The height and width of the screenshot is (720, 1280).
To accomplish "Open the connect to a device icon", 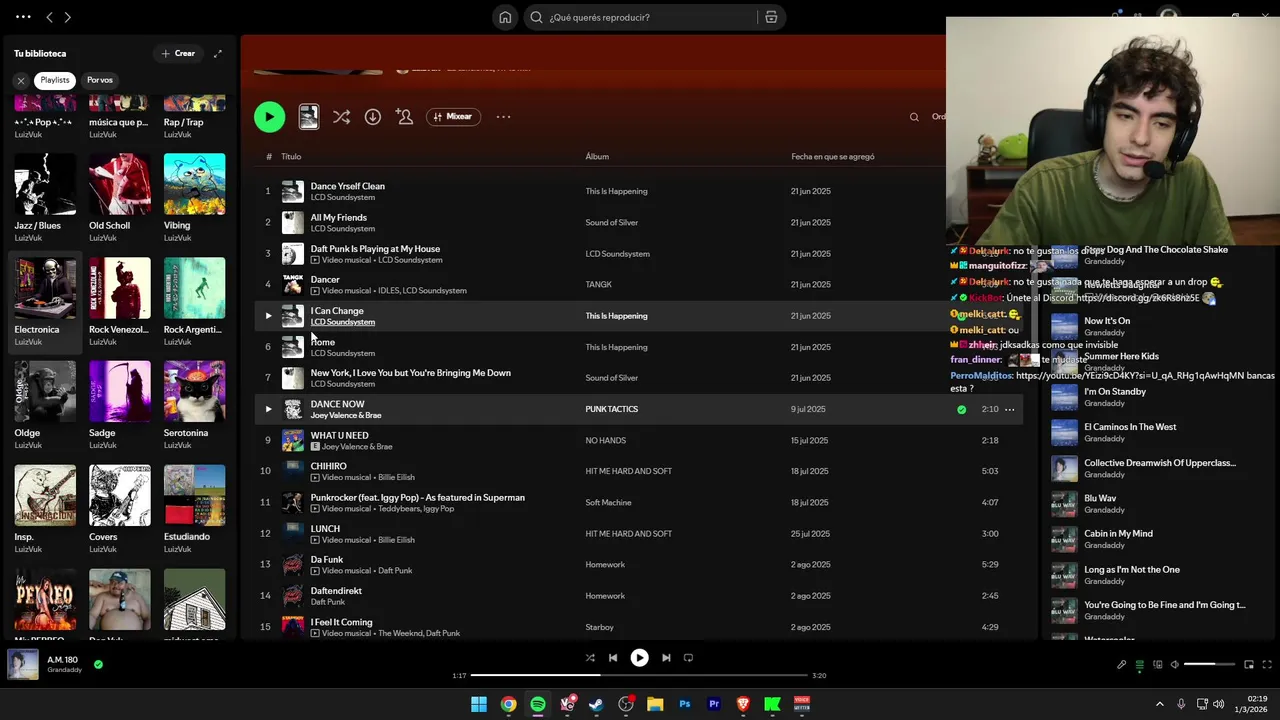I will coord(1157,664).
